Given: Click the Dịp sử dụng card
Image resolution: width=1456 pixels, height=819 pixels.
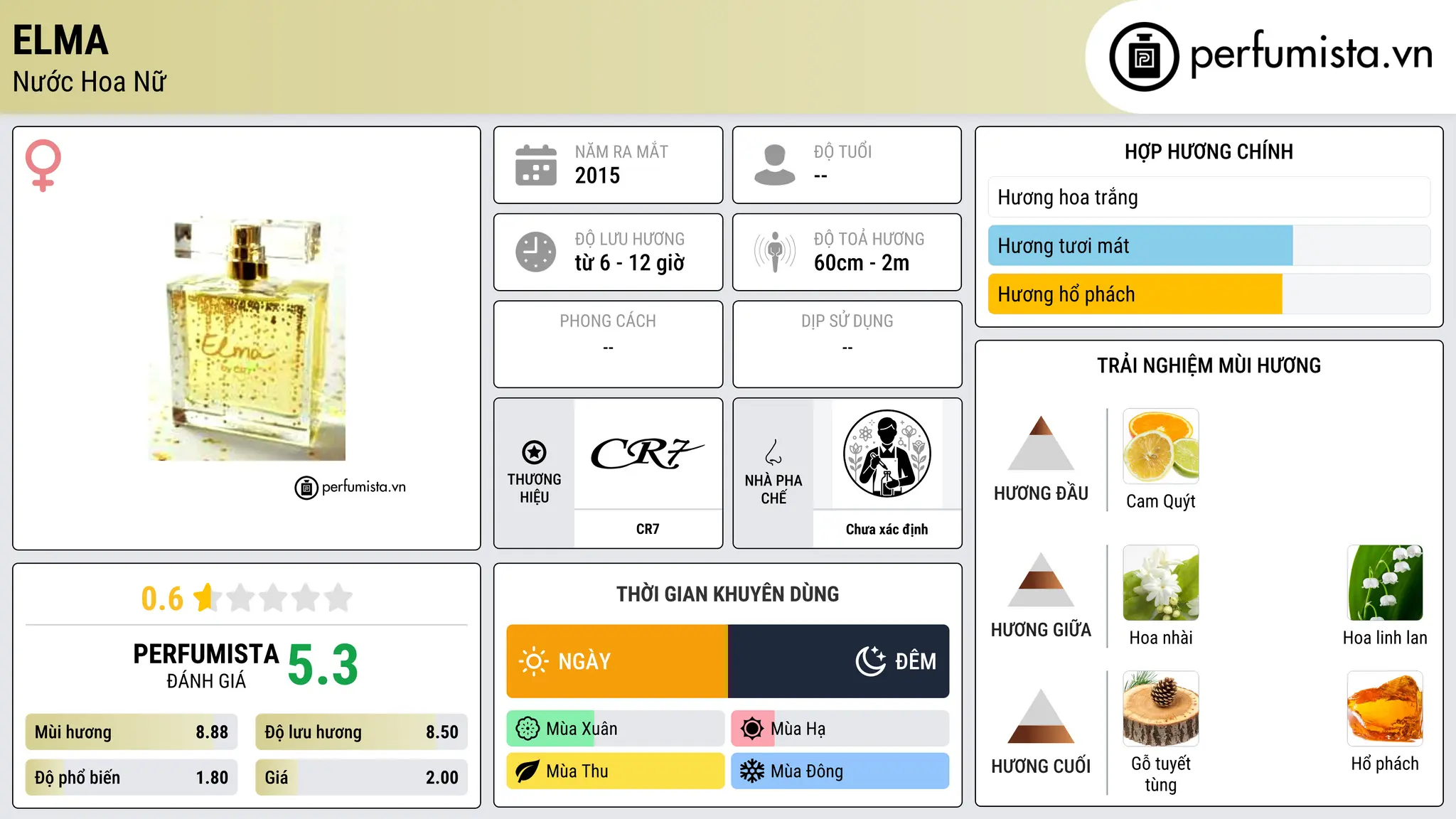Looking at the screenshot, I should [847, 344].
